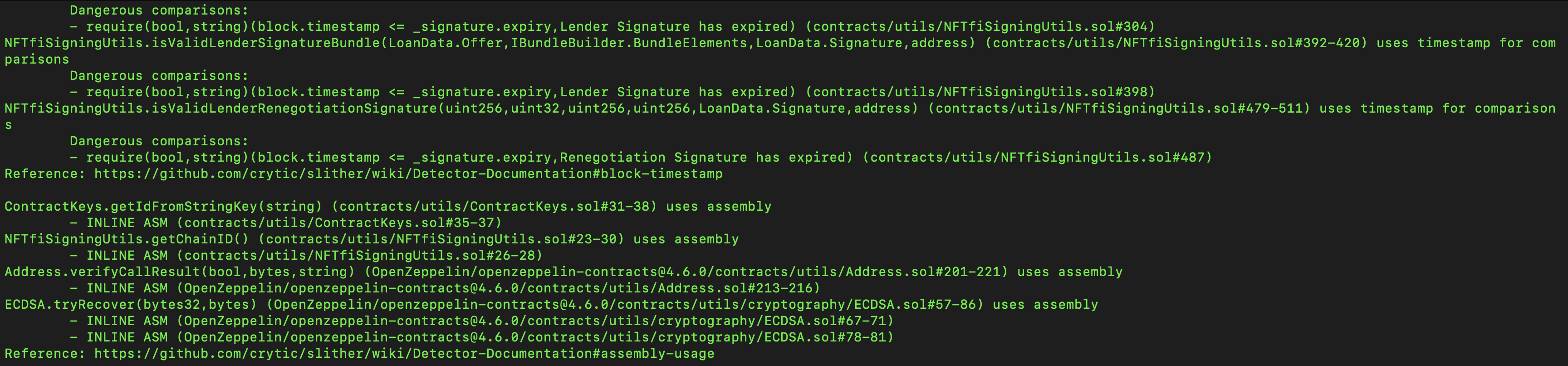Open the assembly-usage detector documentation URL
This screenshot has width=1568, height=366.
pos(404,353)
